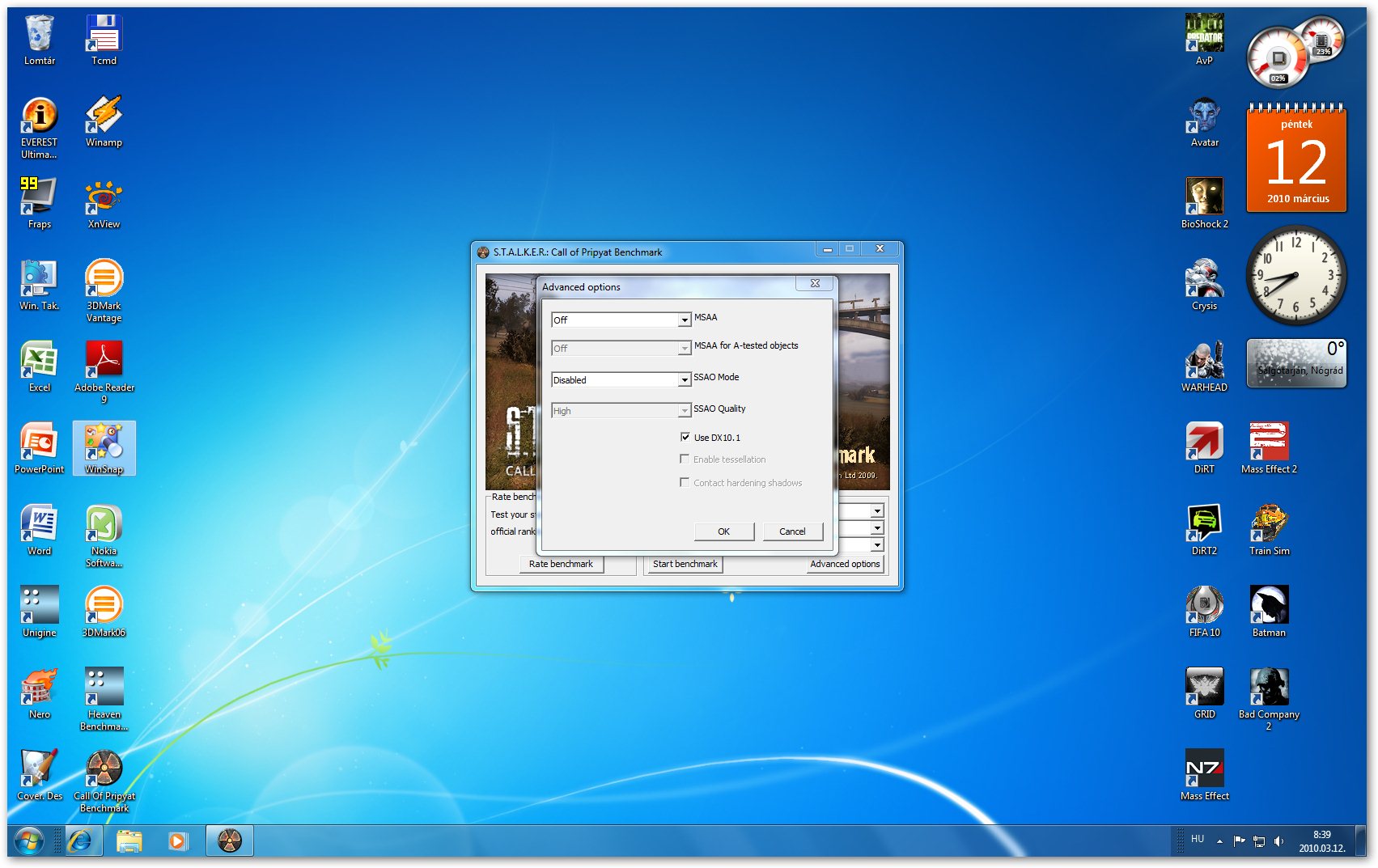Select the Crysis desktop shortcut
The height and width of the screenshot is (868, 1378).
[1204, 285]
